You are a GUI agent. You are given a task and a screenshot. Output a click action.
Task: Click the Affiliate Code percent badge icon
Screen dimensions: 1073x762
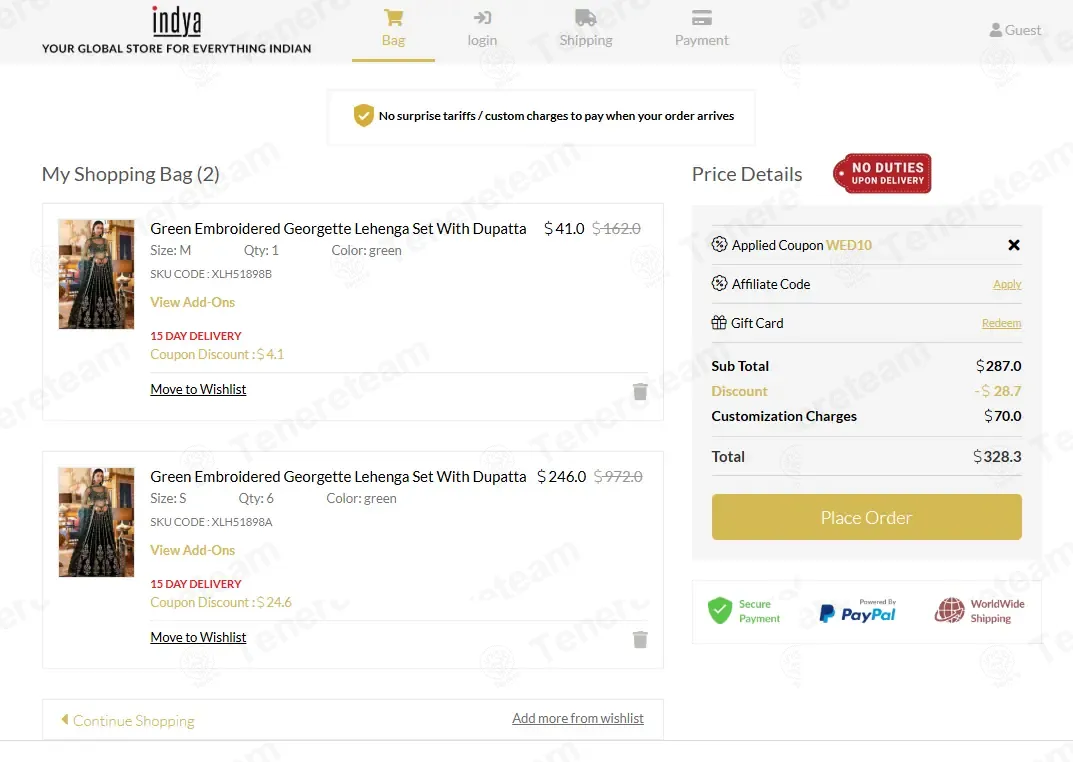719,283
